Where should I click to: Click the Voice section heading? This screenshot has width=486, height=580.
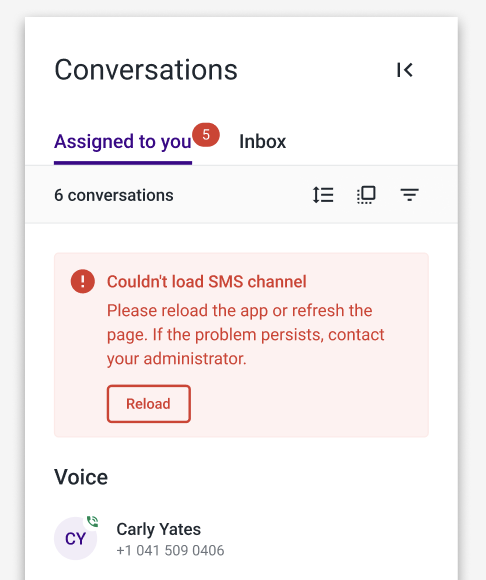pos(81,477)
